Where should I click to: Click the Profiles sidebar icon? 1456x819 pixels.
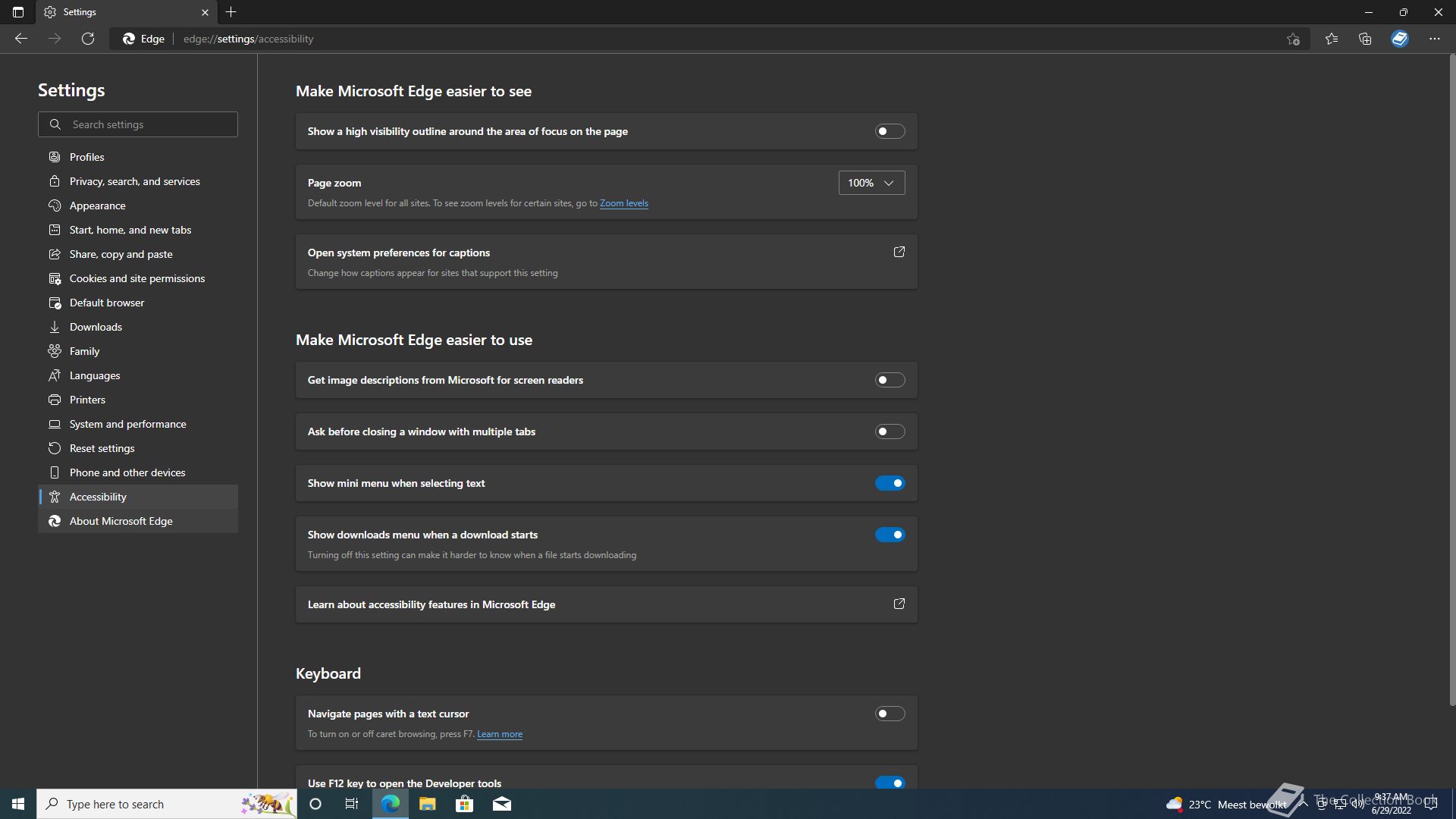pyautogui.click(x=55, y=157)
